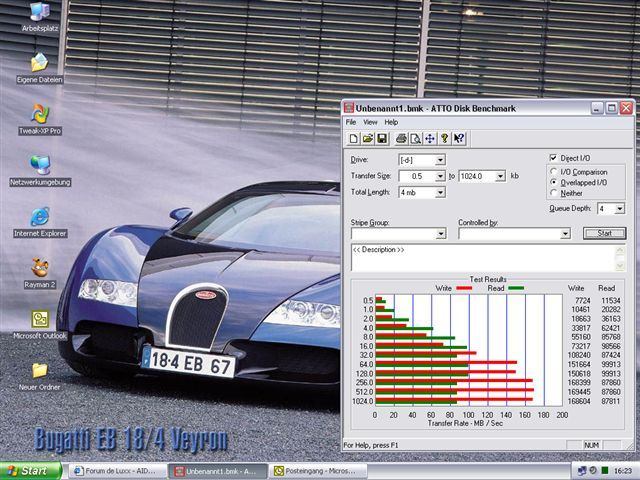Select the Neither radio button
The height and width of the screenshot is (480, 640).
(x=554, y=193)
